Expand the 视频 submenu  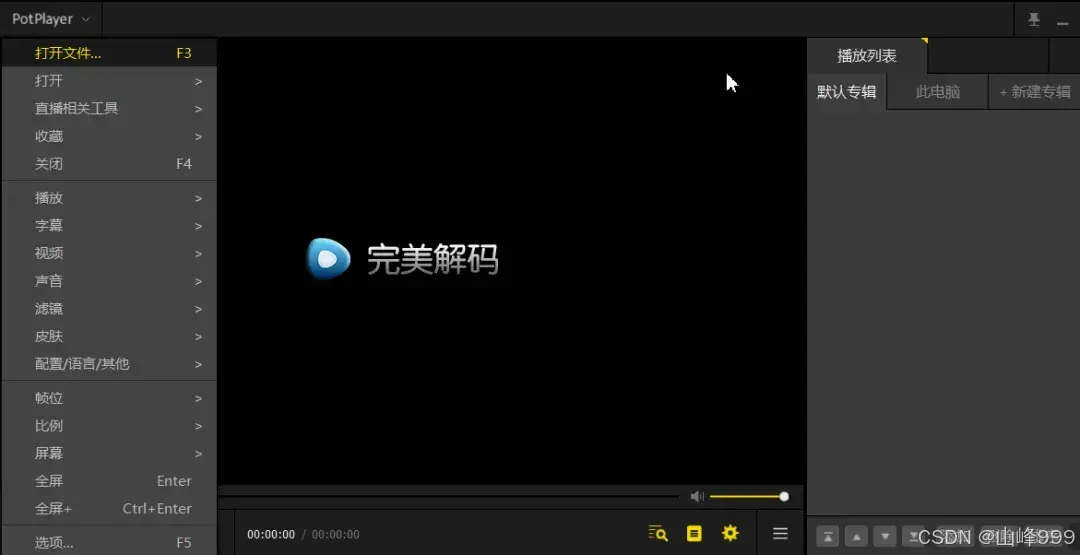tap(110, 253)
